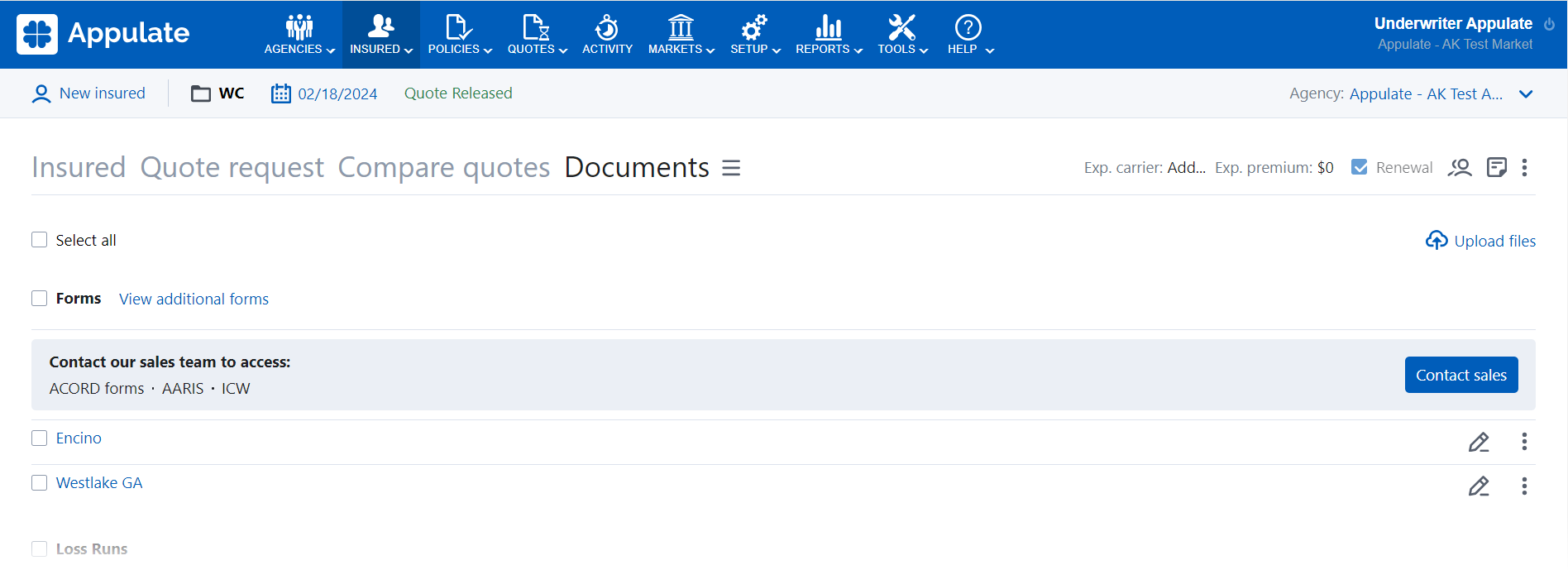
Task: Check the Select all checkbox
Action: click(40, 240)
